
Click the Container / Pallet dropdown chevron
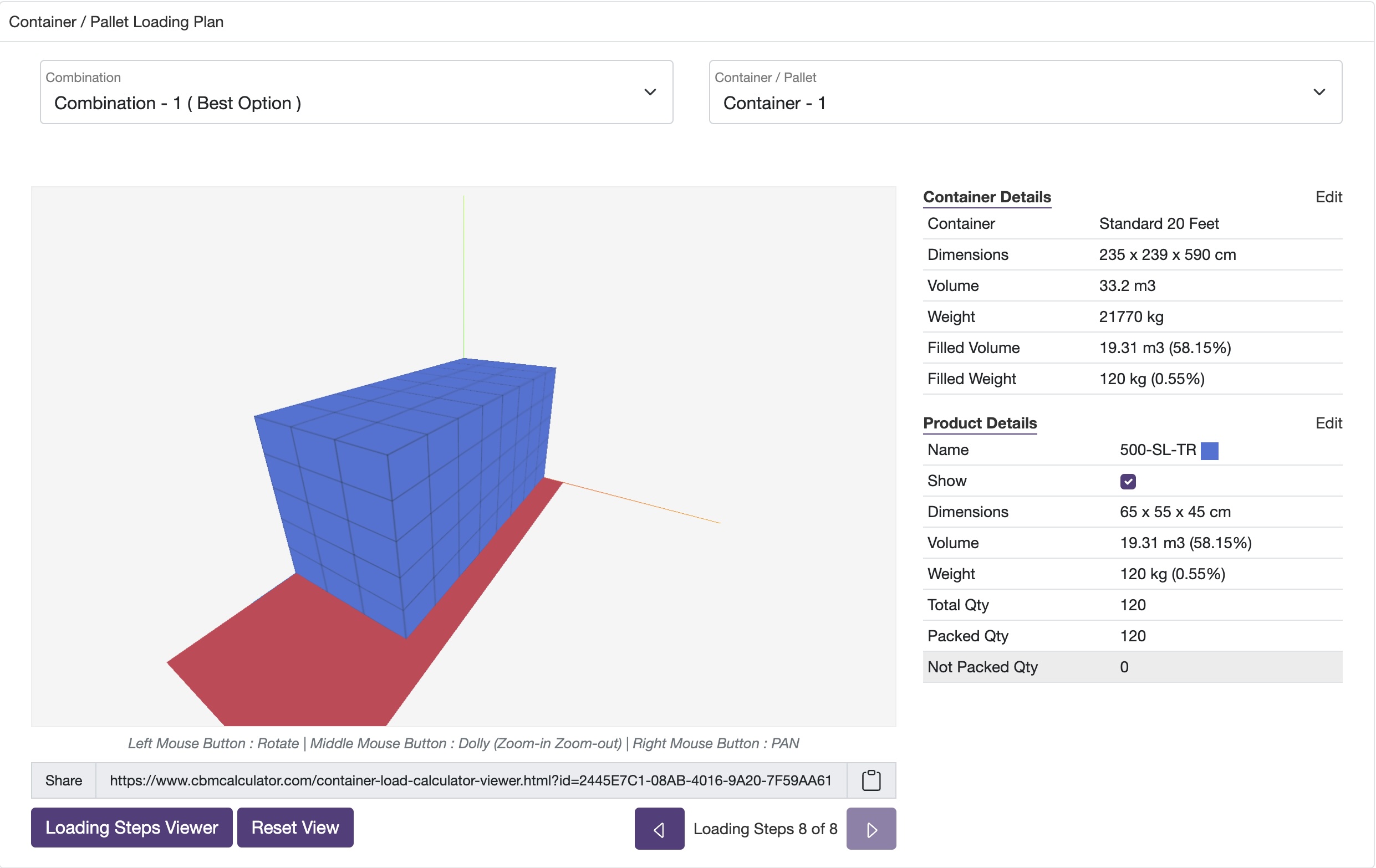(1319, 92)
